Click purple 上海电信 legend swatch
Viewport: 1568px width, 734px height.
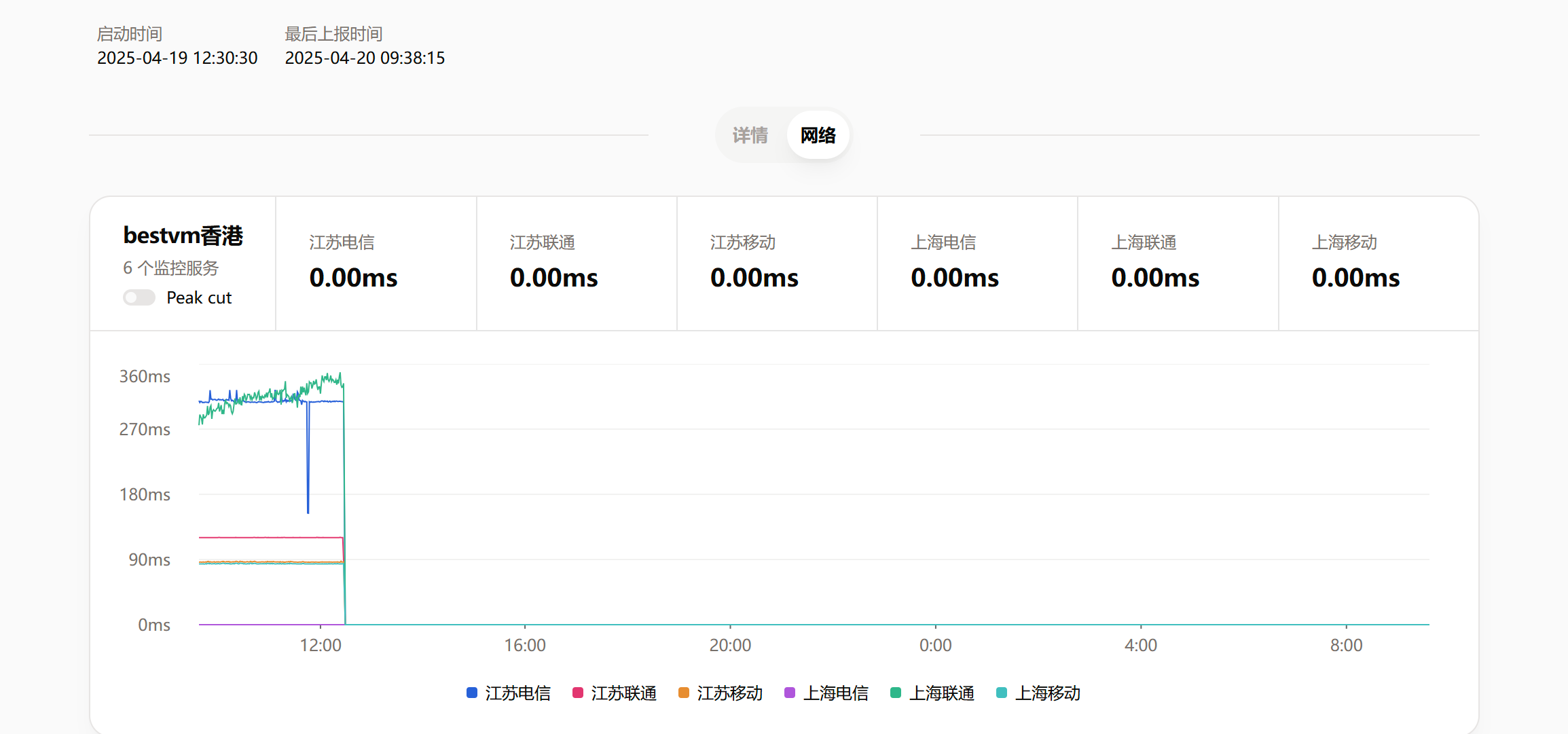tap(790, 693)
